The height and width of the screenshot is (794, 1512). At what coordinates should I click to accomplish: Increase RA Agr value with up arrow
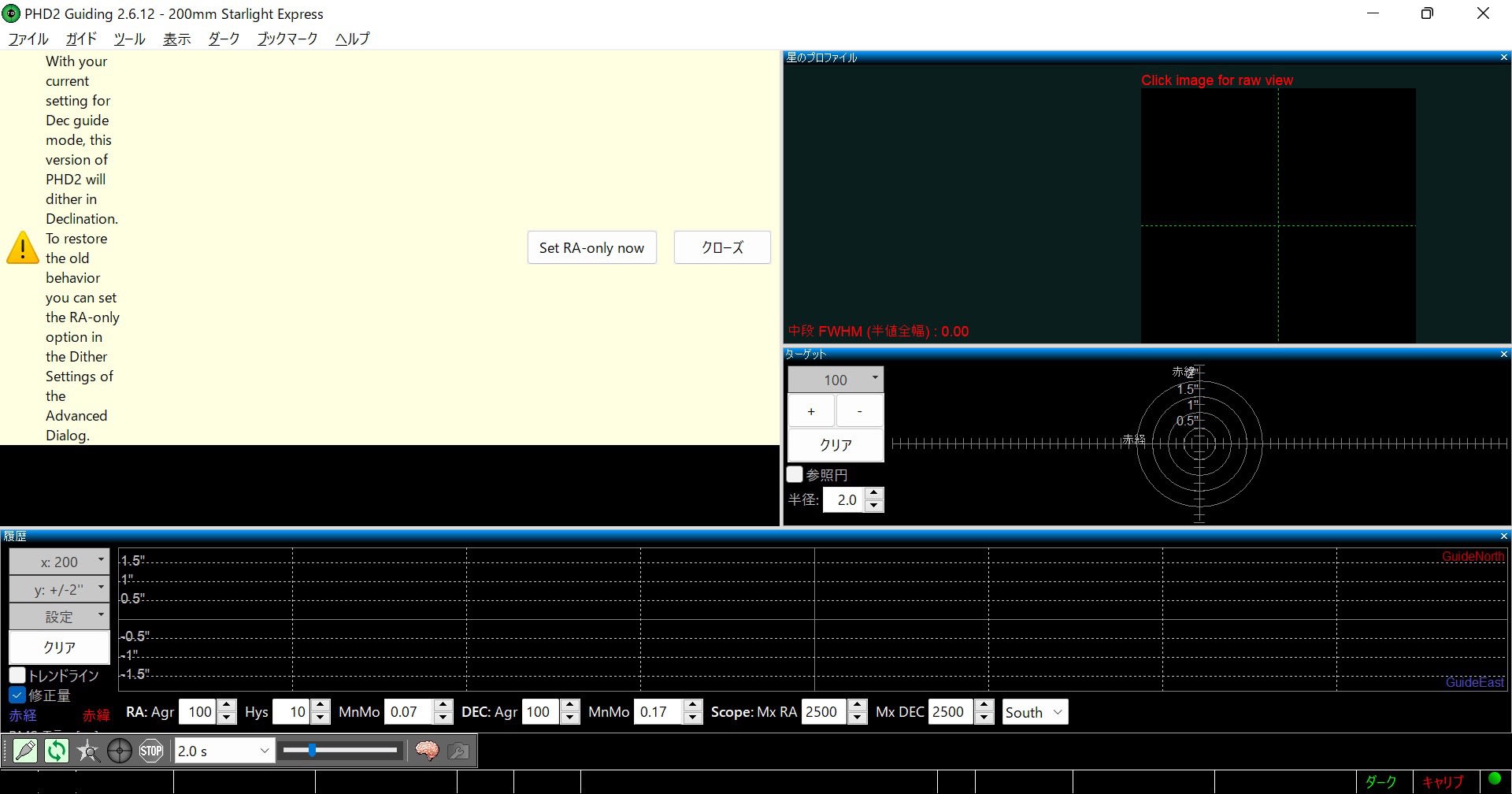point(227,706)
